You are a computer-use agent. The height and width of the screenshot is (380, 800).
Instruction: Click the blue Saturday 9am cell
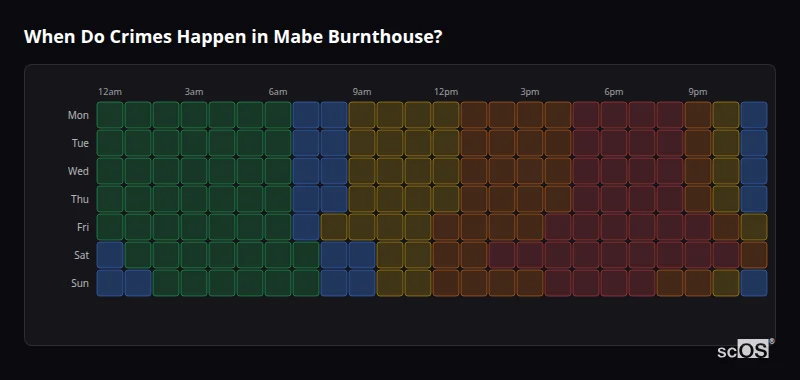pyautogui.click(x=362, y=255)
